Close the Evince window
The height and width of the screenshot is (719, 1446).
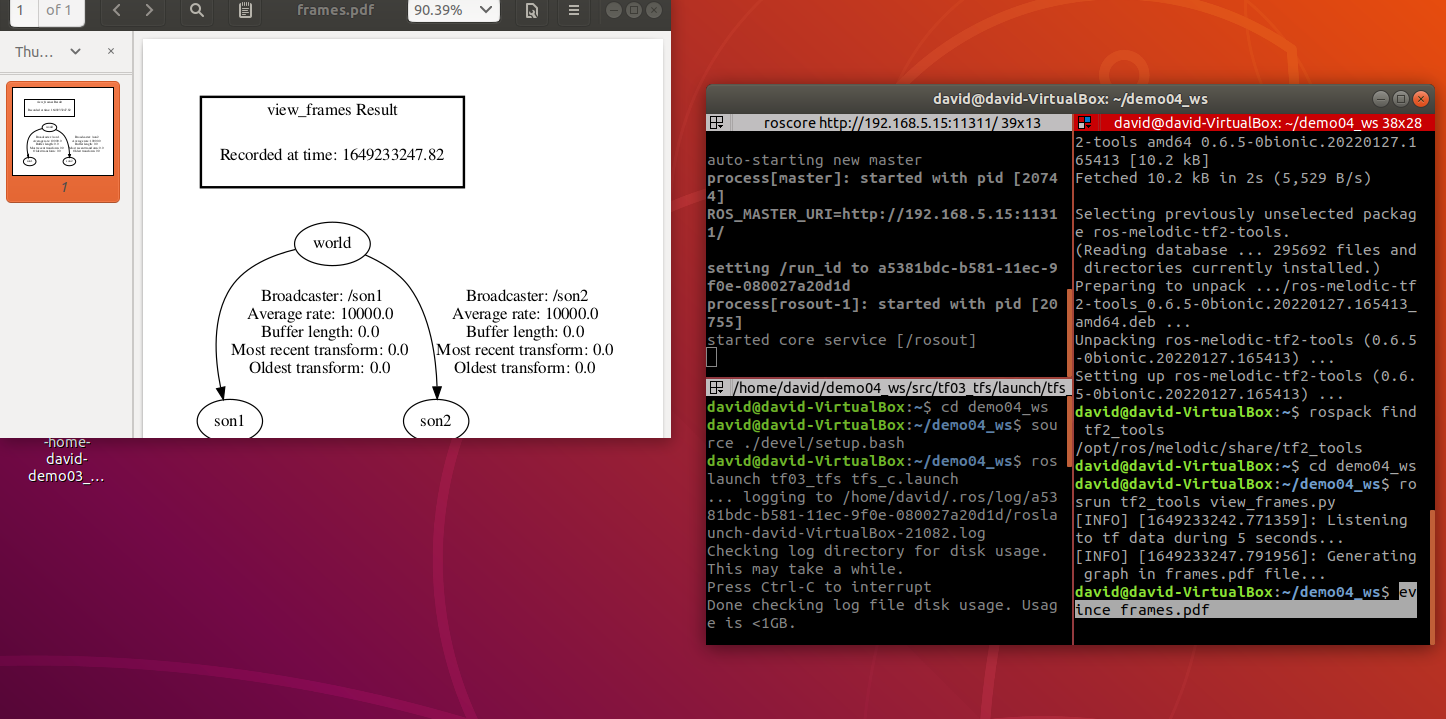653,10
